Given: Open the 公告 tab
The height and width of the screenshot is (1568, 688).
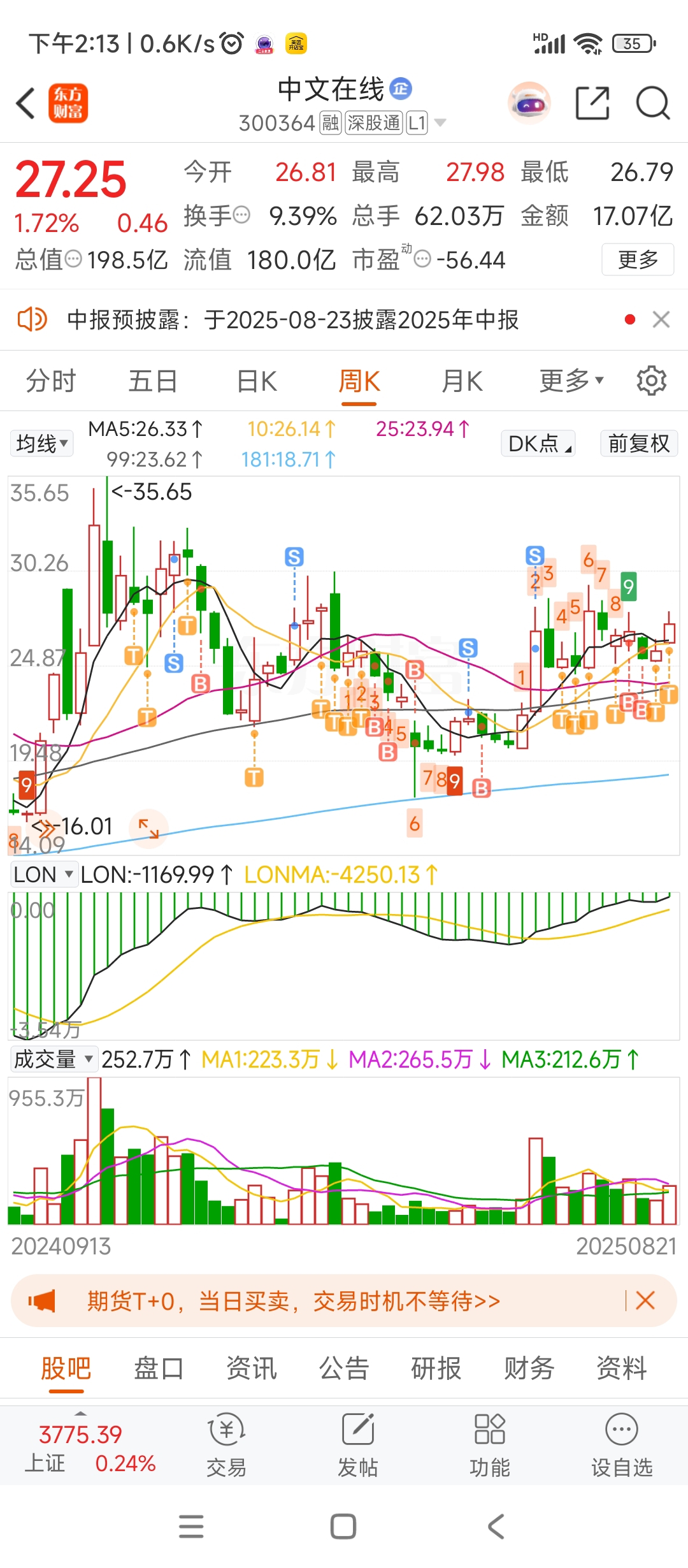Looking at the screenshot, I should pyautogui.click(x=344, y=1368).
